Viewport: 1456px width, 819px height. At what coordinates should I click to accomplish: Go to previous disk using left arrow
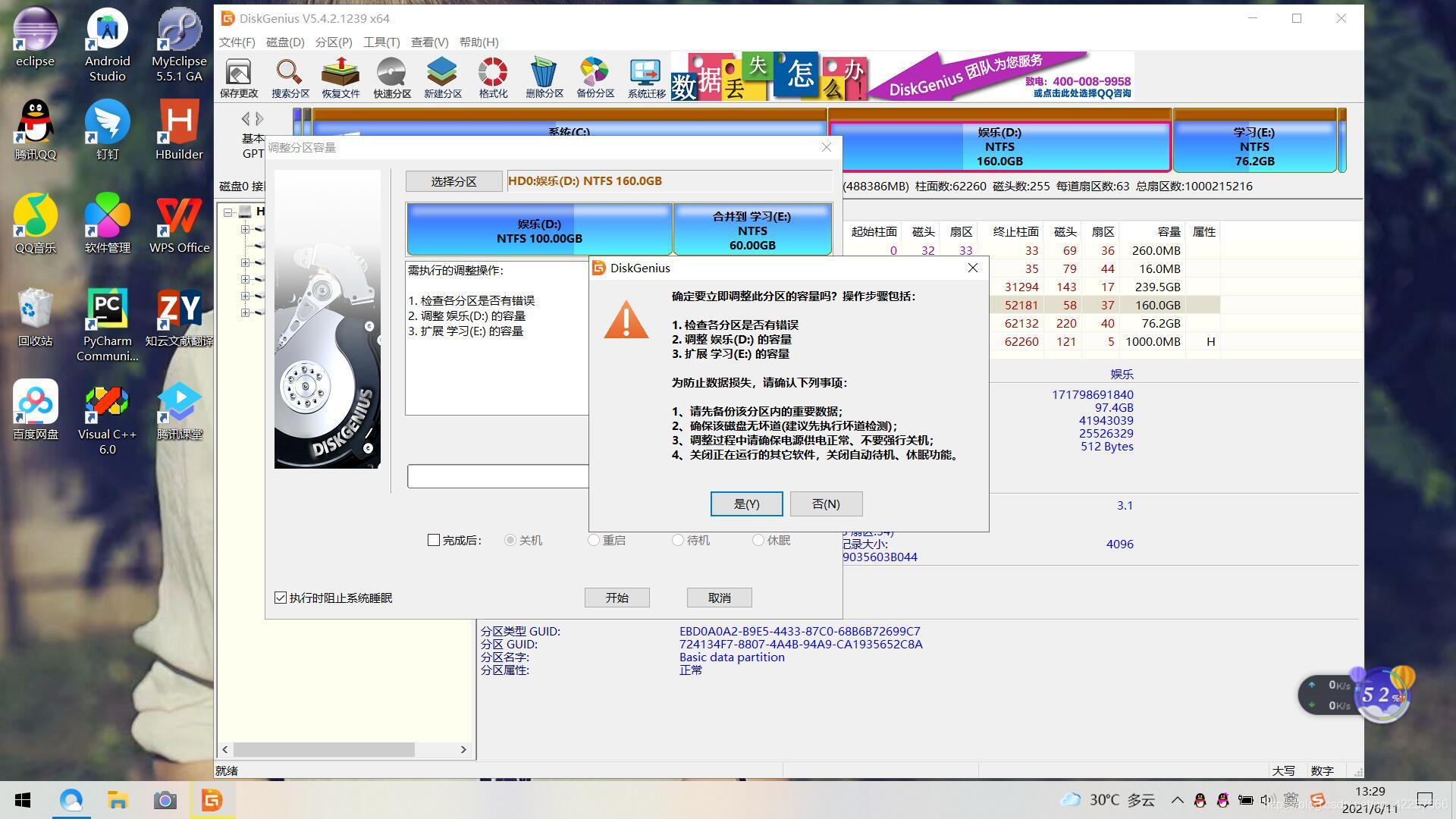tap(246, 118)
